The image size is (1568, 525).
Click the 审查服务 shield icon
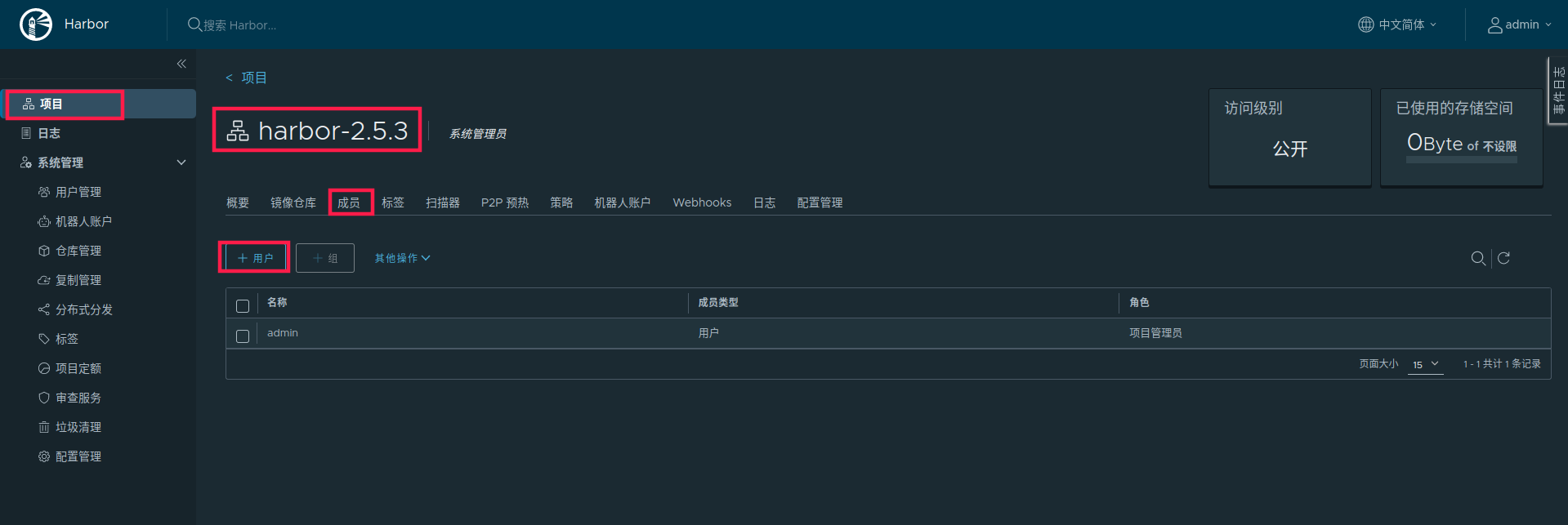[44, 398]
